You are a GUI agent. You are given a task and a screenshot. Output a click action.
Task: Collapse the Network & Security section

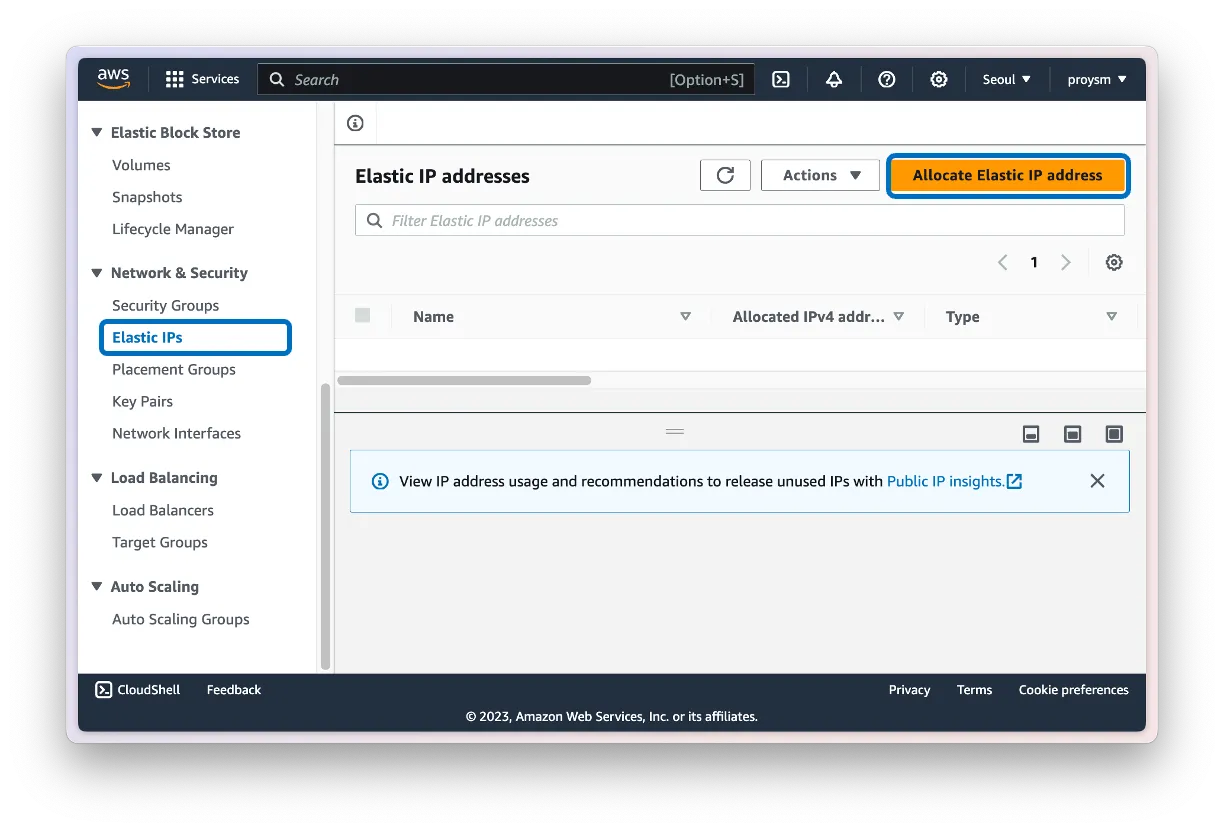[97, 272]
